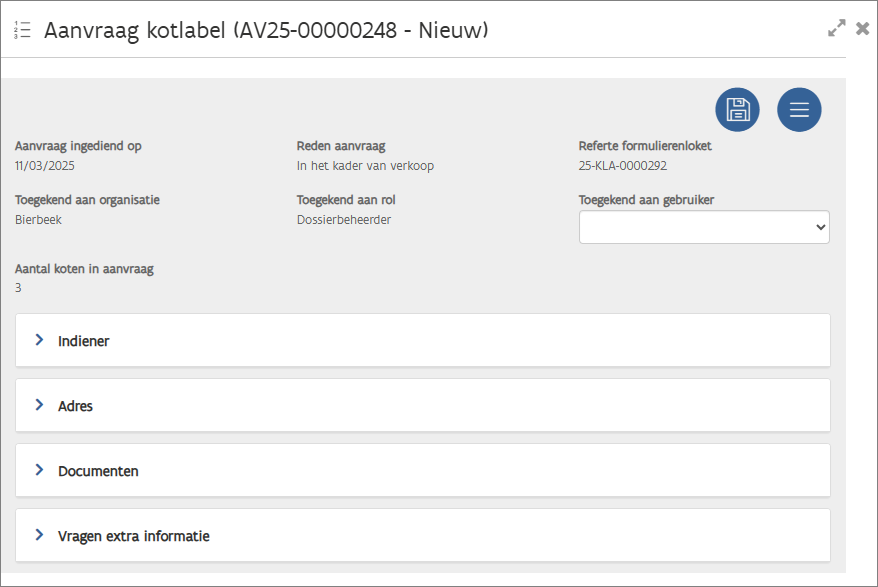This screenshot has width=878, height=587.
Task: Click the chevron next to Documenten
Action: click(x=40, y=470)
